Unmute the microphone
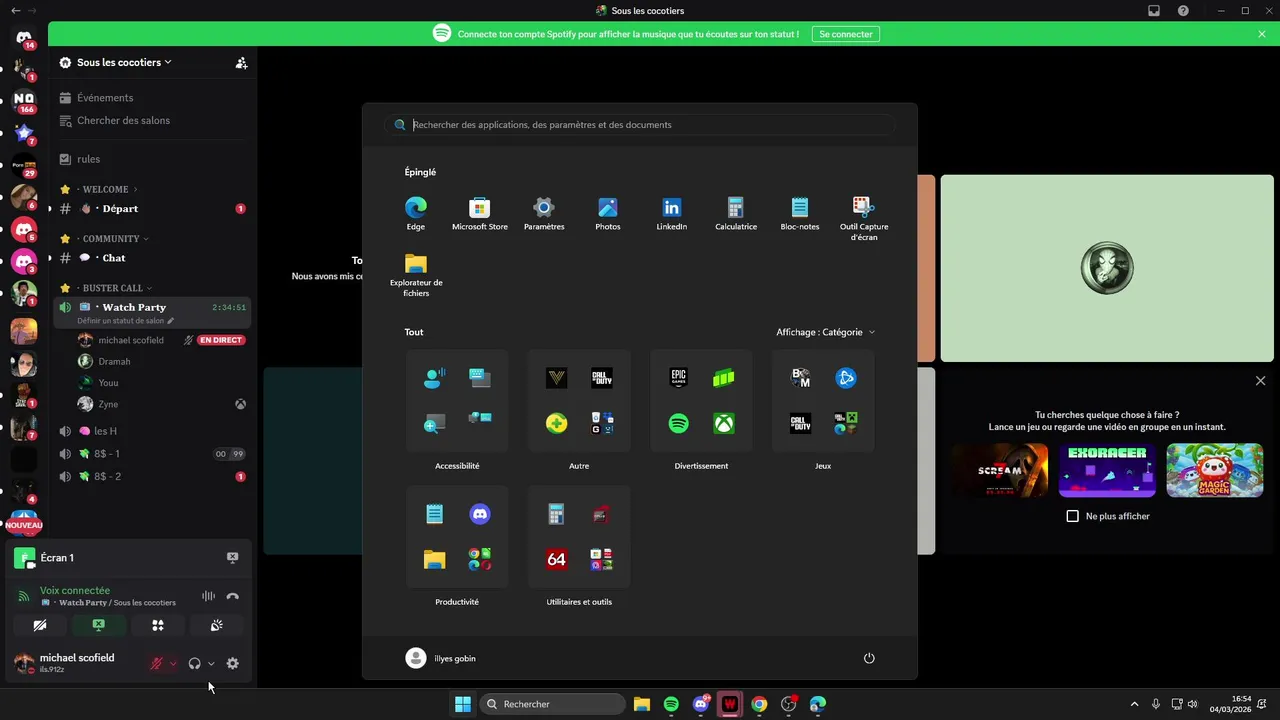This screenshot has width=1280, height=720. 156,663
